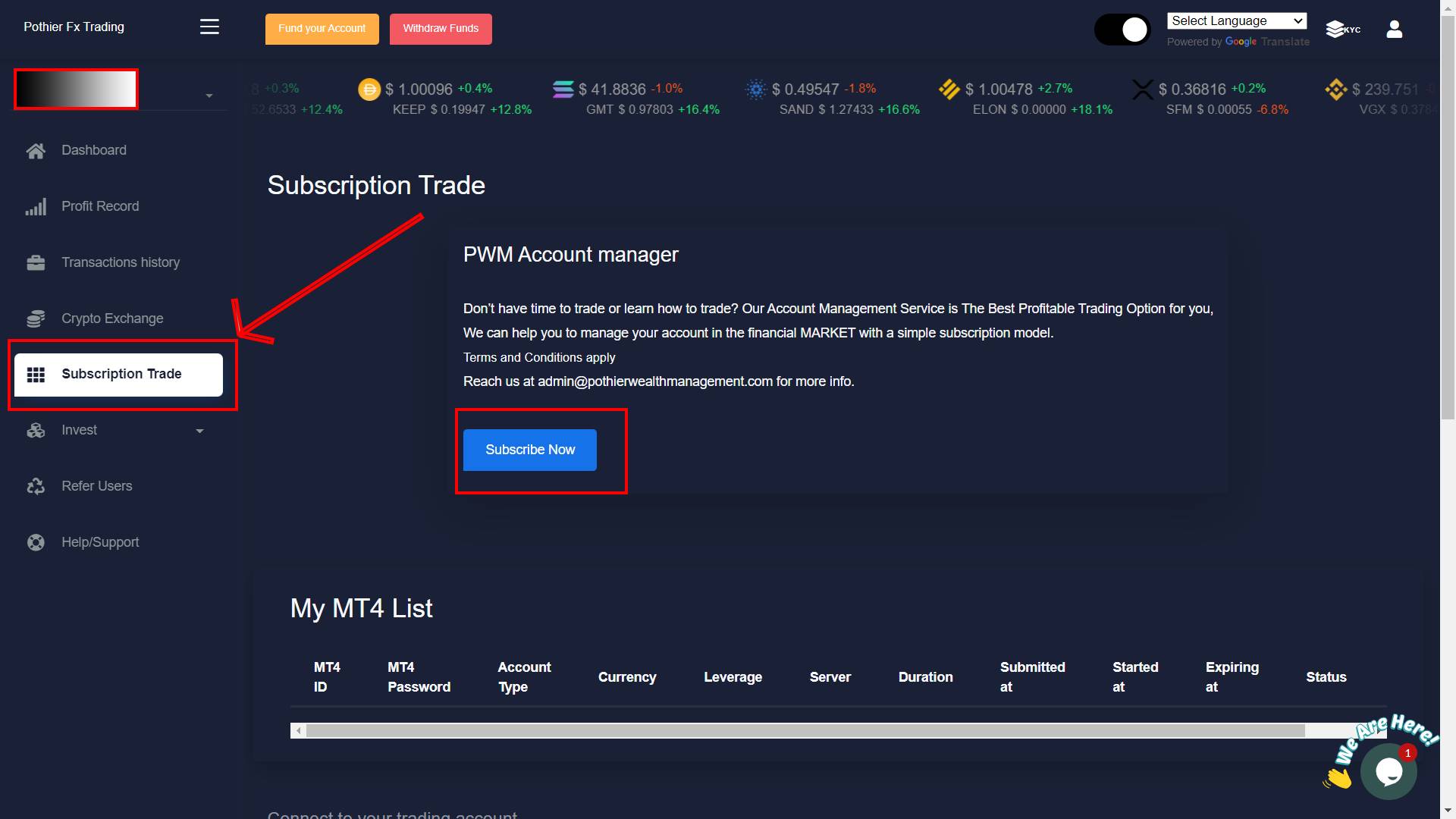
Task: Toggle the dark mode switch
Action: pos(1122,30)
